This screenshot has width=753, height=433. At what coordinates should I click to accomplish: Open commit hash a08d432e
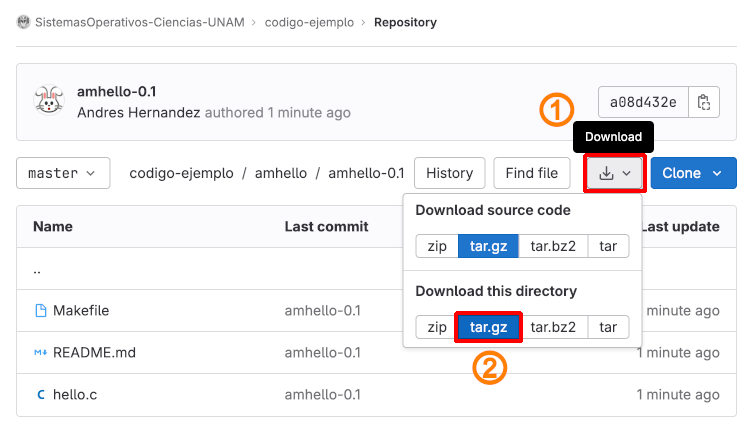point(643,102)
